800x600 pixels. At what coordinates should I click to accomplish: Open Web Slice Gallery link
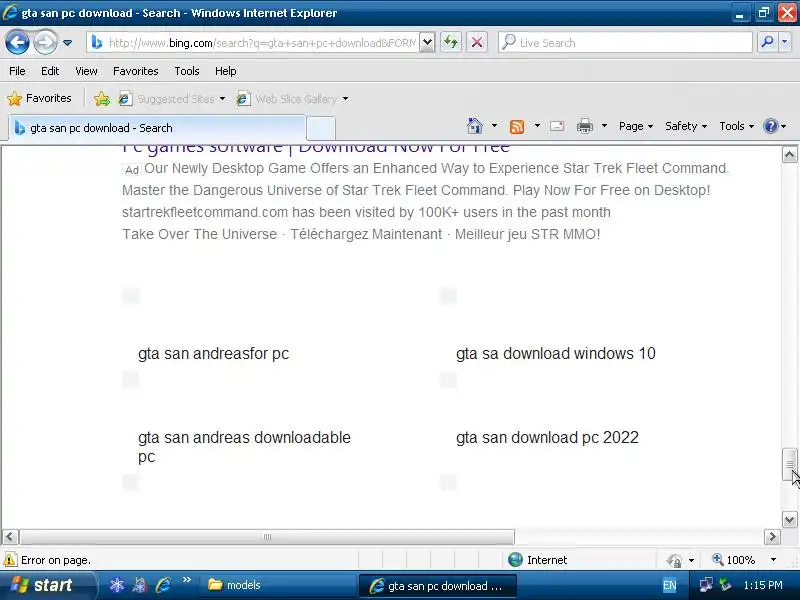tap(287, 98)
